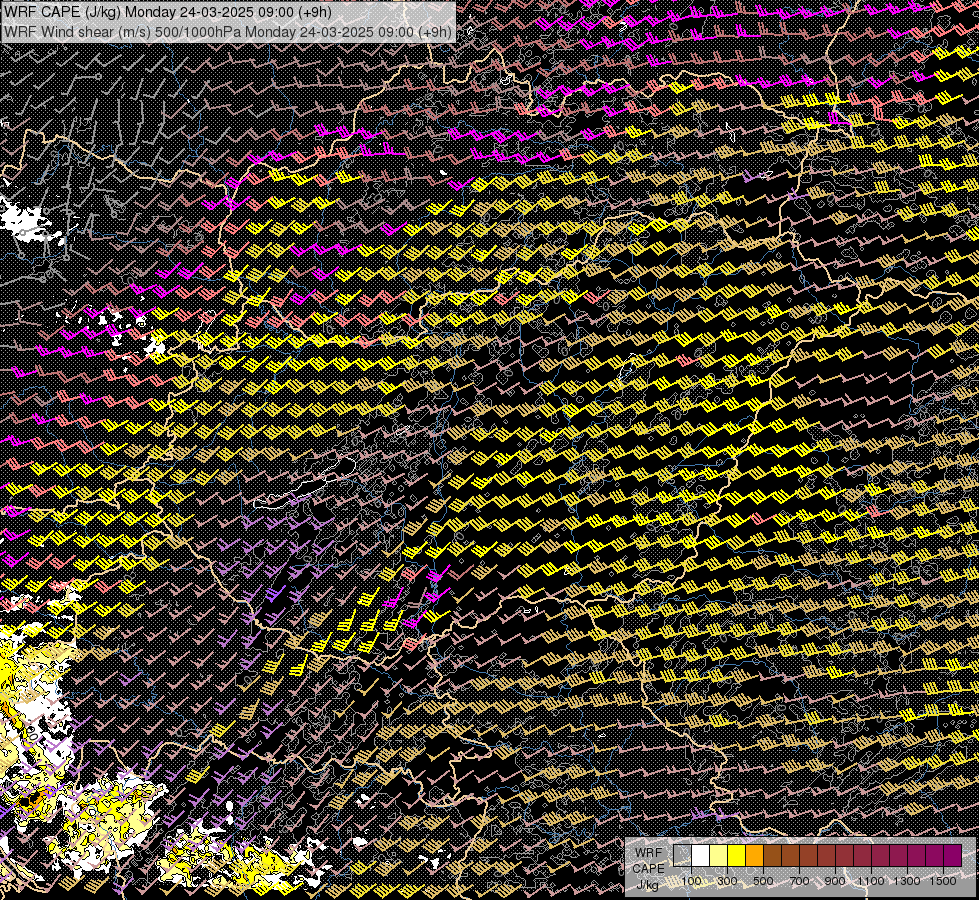
Task: Select the transparent first legend swatch
Action: point(682,856)
